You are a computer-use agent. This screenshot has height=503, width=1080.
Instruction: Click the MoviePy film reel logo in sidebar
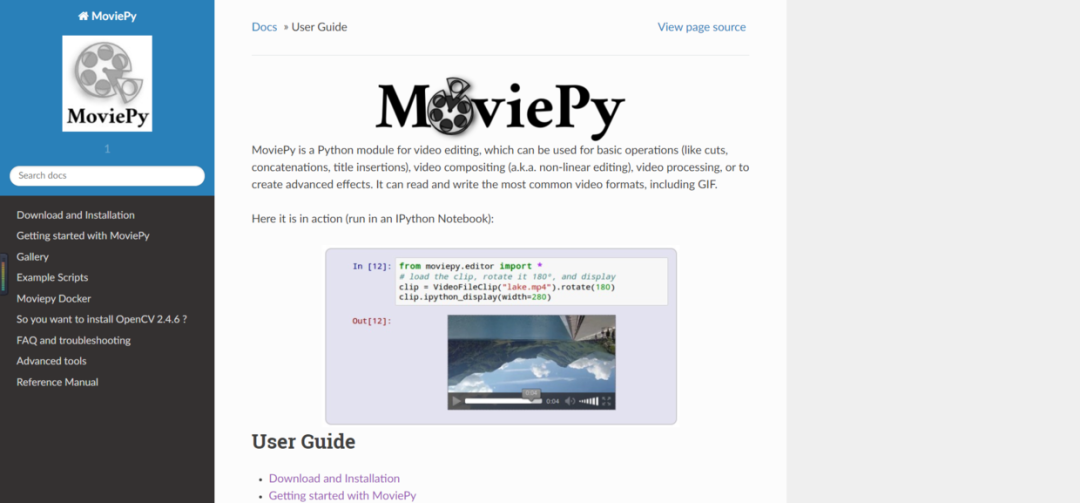tap(107, 83)
